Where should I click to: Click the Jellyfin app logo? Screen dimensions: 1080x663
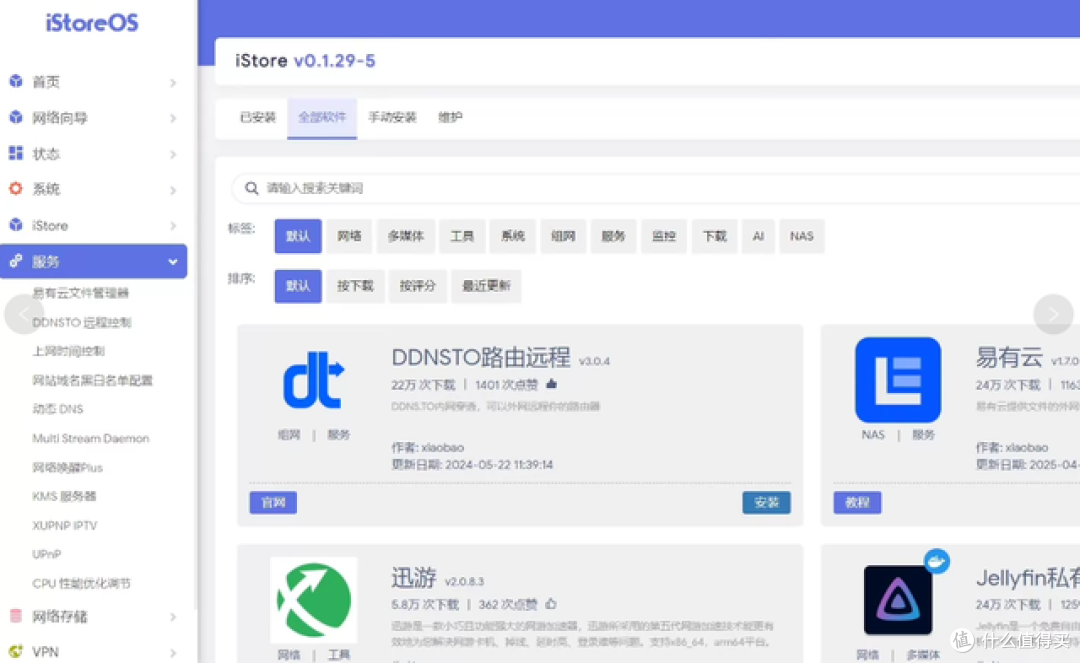(x=897, y=600)
